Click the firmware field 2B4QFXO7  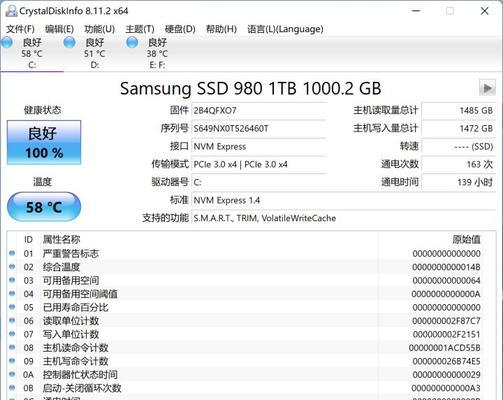[259, 110]
